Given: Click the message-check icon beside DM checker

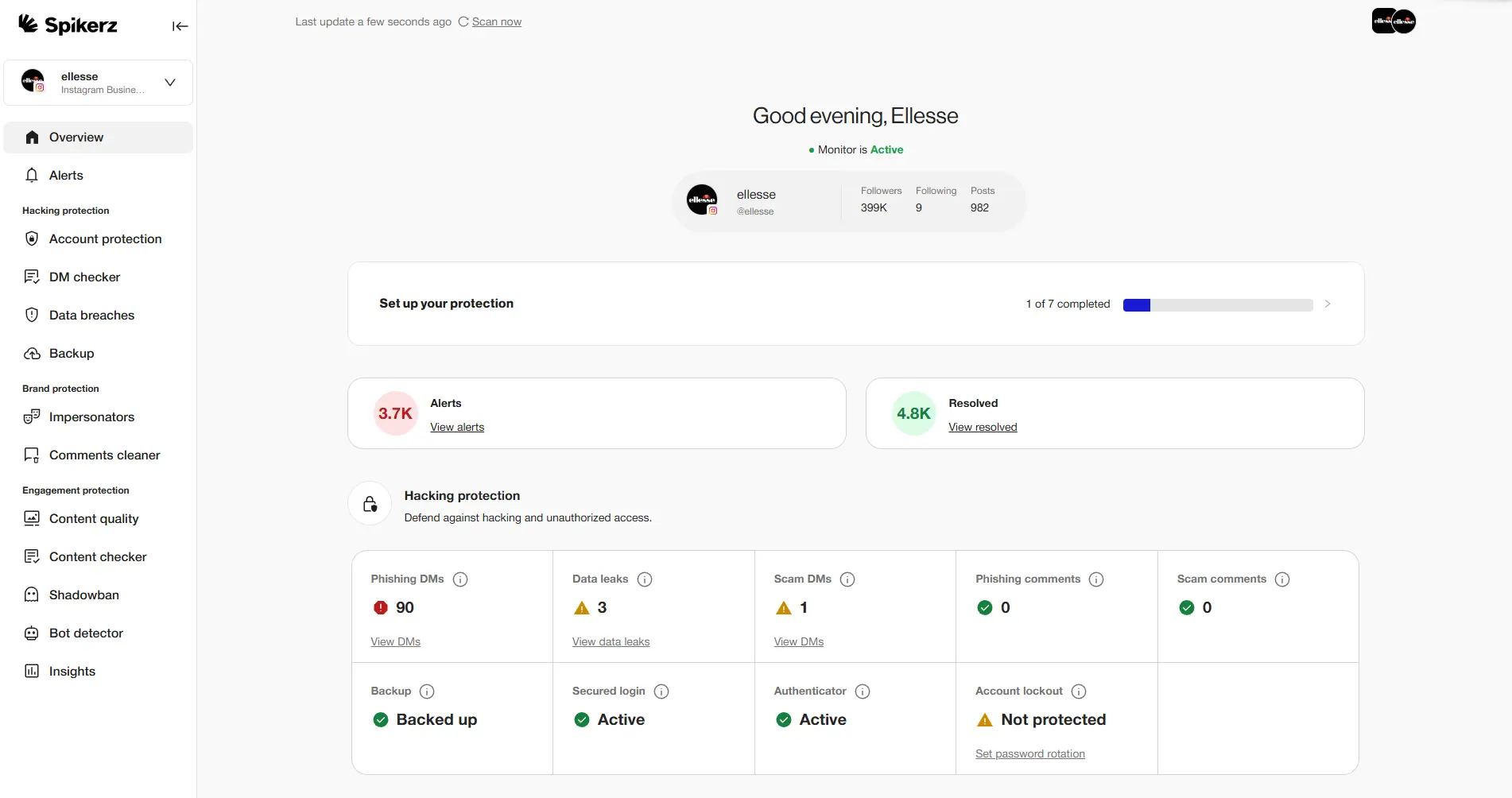Looking at the screenshot, I should tap(32, 277).
